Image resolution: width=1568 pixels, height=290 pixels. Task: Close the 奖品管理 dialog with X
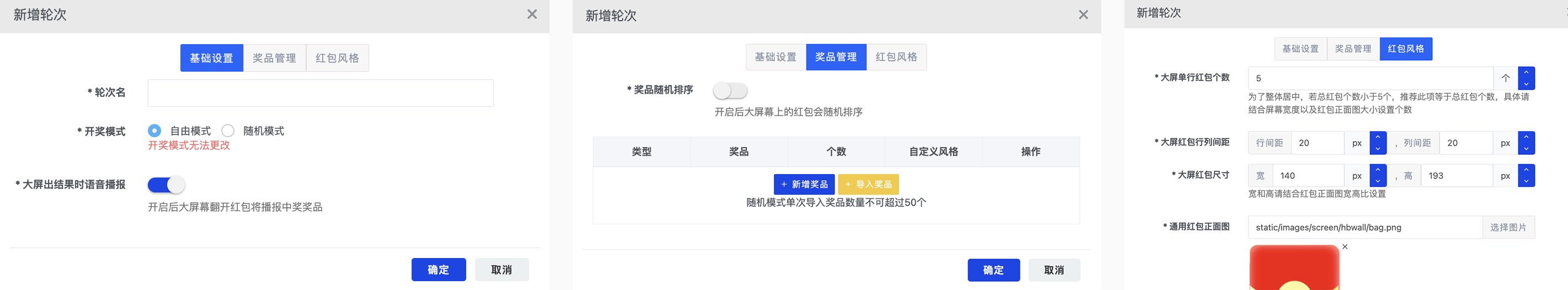tap(1084, 14)
